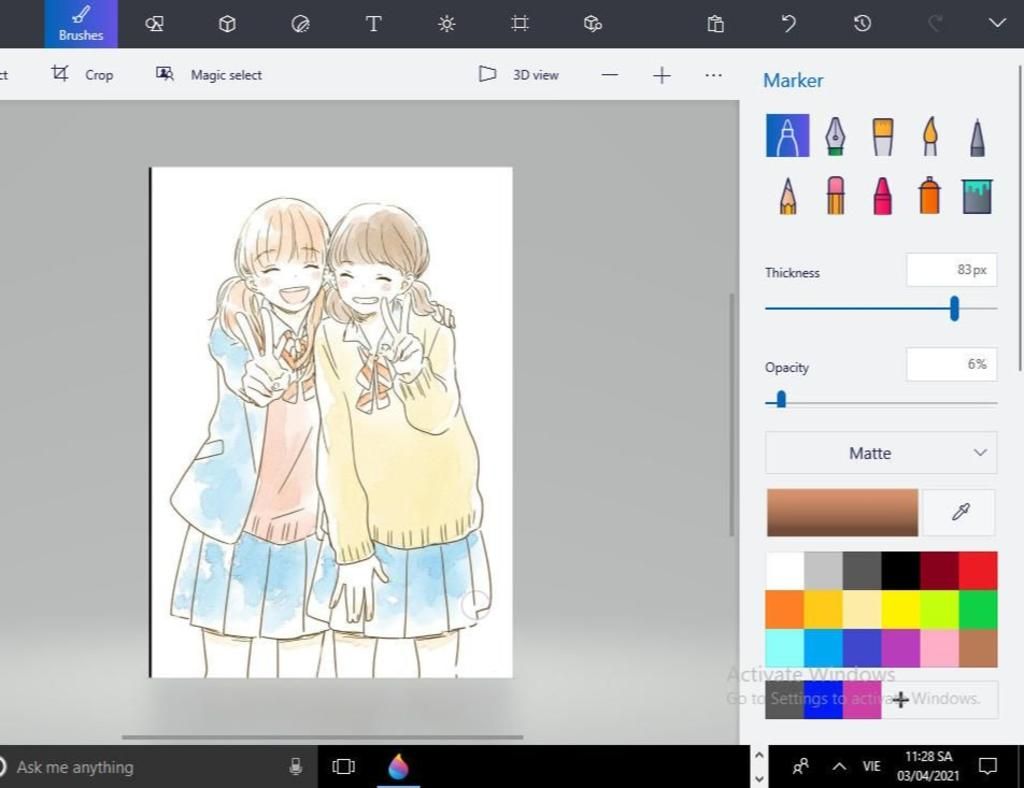Show hidden system tray icons
Viewport: 1024px width, 788px height.
[x=839, y=766]
